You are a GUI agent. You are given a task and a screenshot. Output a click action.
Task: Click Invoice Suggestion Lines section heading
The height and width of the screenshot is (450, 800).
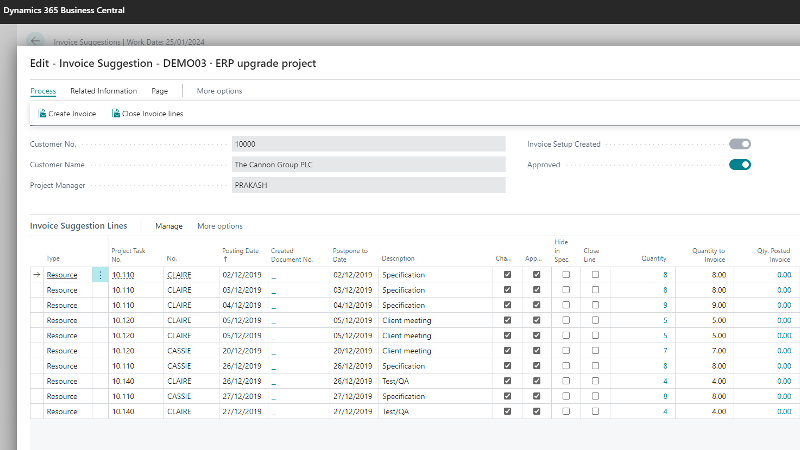(x=79, y=226)
